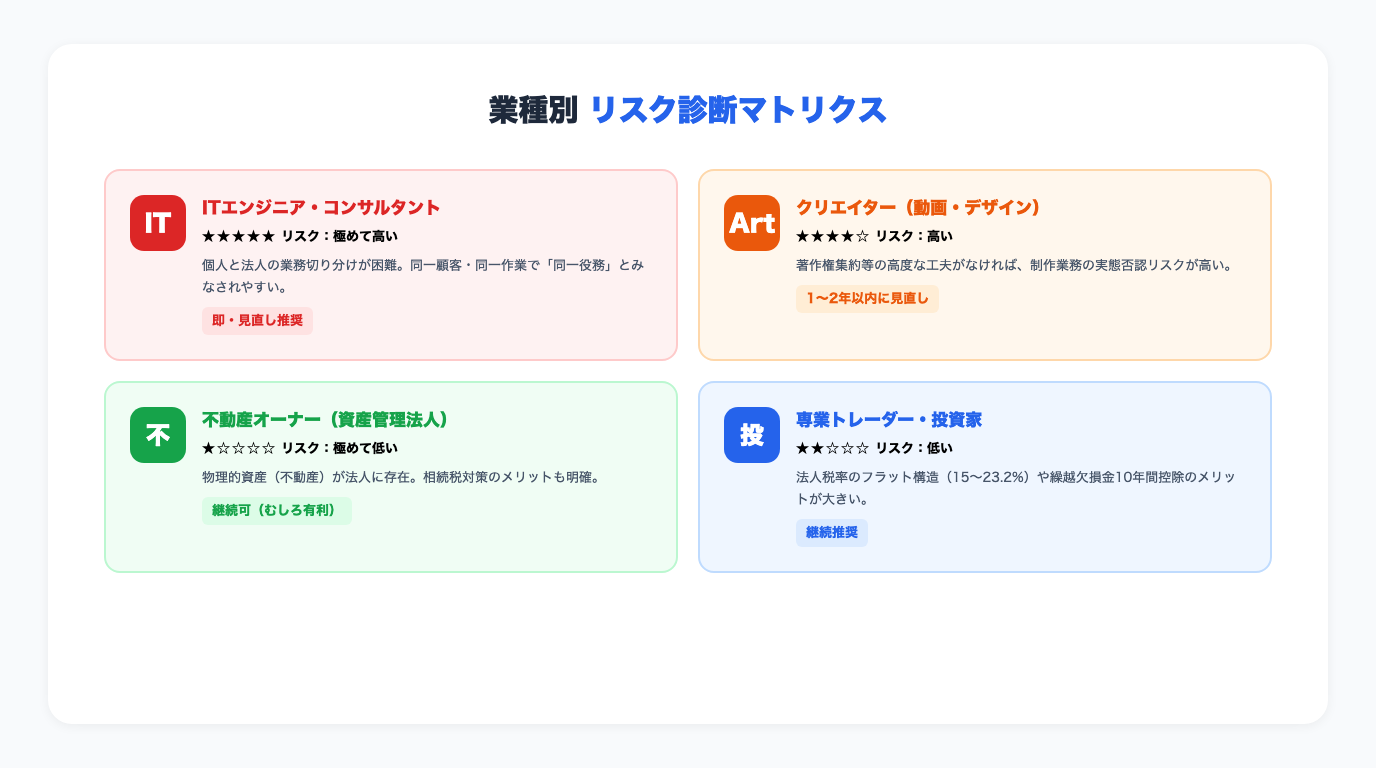Click the five-star rating on the IT card
This screenshot has width=1376, height=768.
[237, 236]
